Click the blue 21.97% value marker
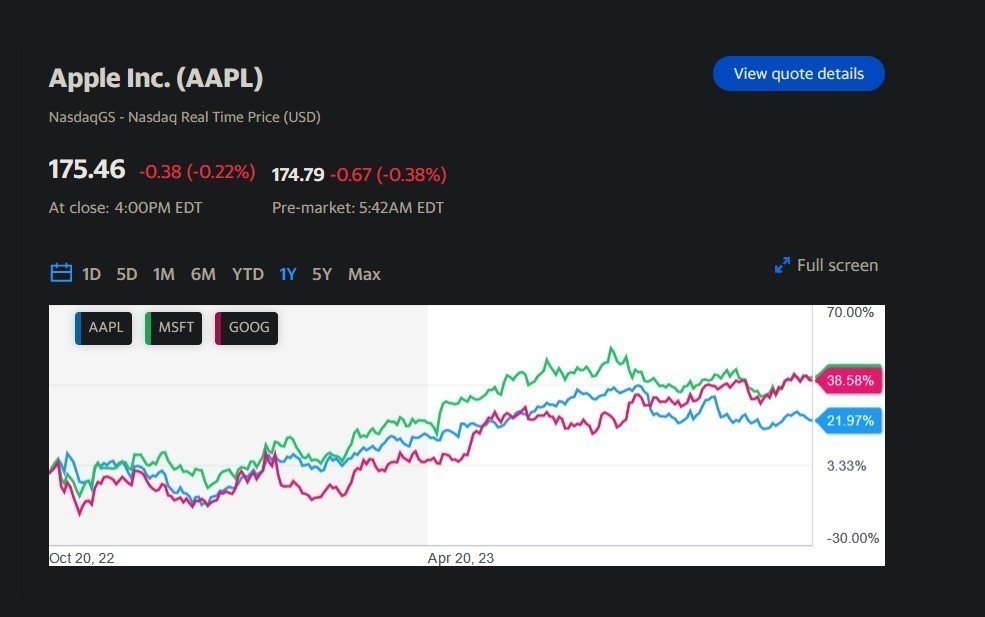Viewport: 985px width, 617px height. [x=850, y=421]
